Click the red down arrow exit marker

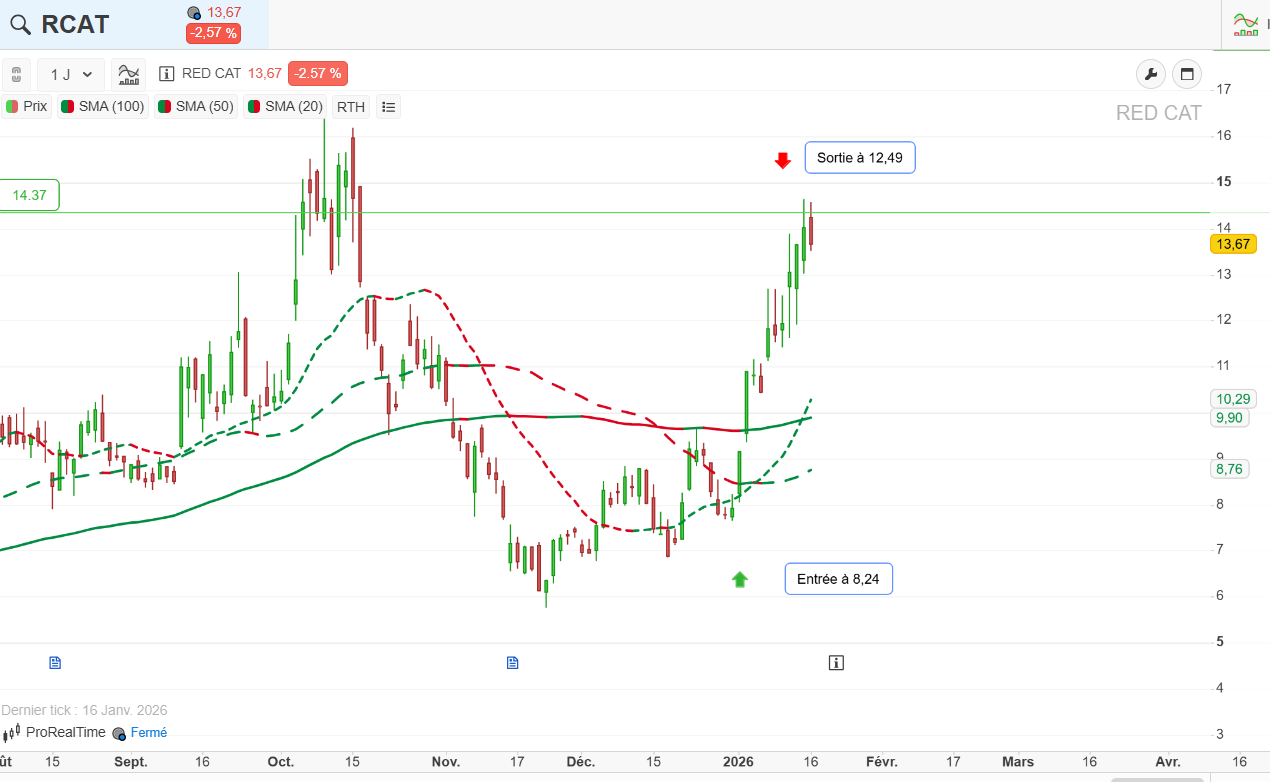pos(783,160)
